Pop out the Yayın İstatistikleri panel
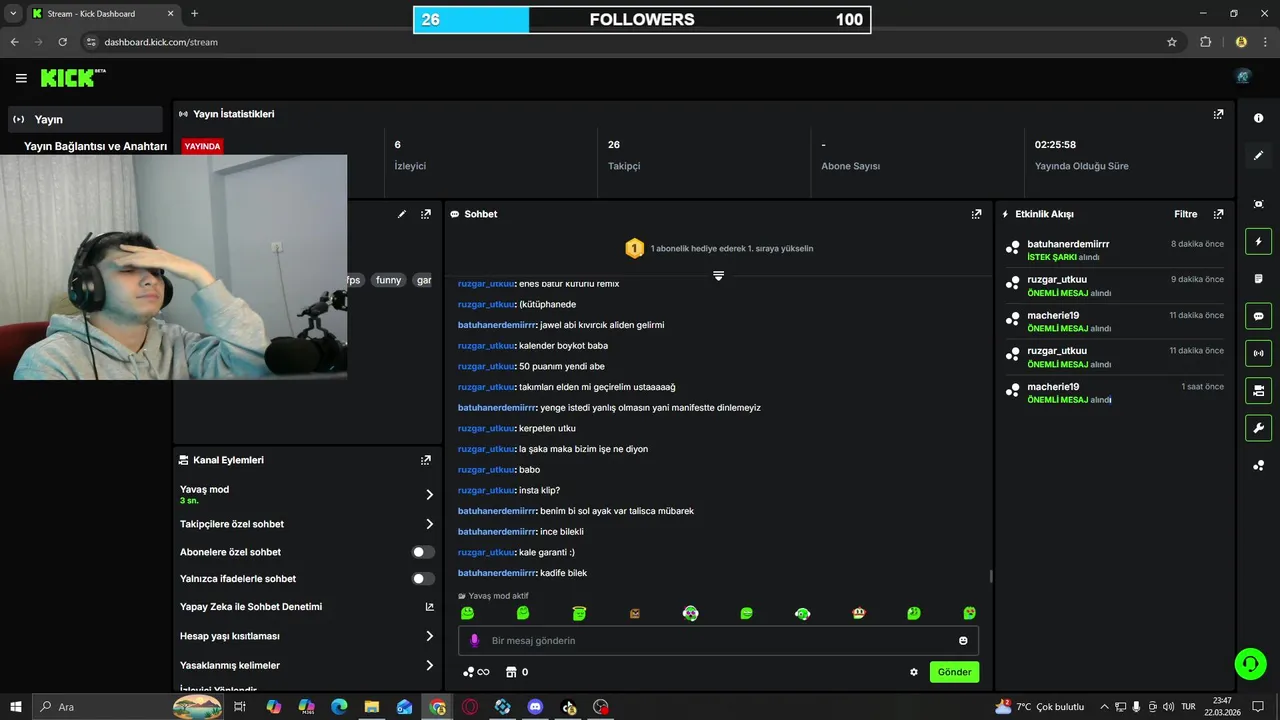 1218,114
